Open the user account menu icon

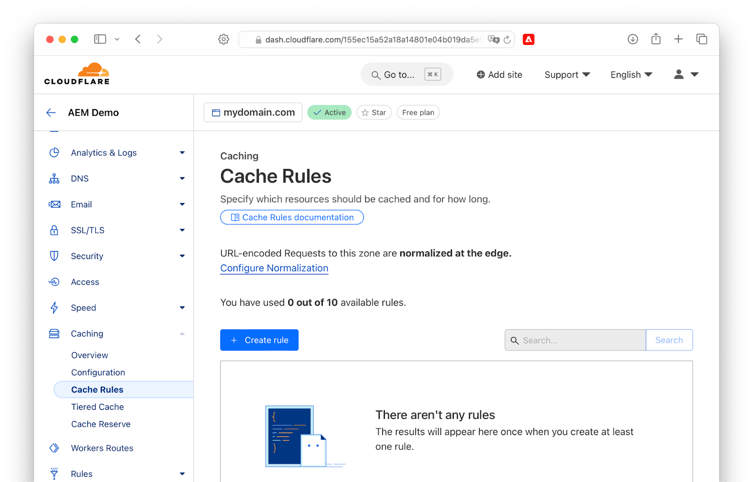686,75
